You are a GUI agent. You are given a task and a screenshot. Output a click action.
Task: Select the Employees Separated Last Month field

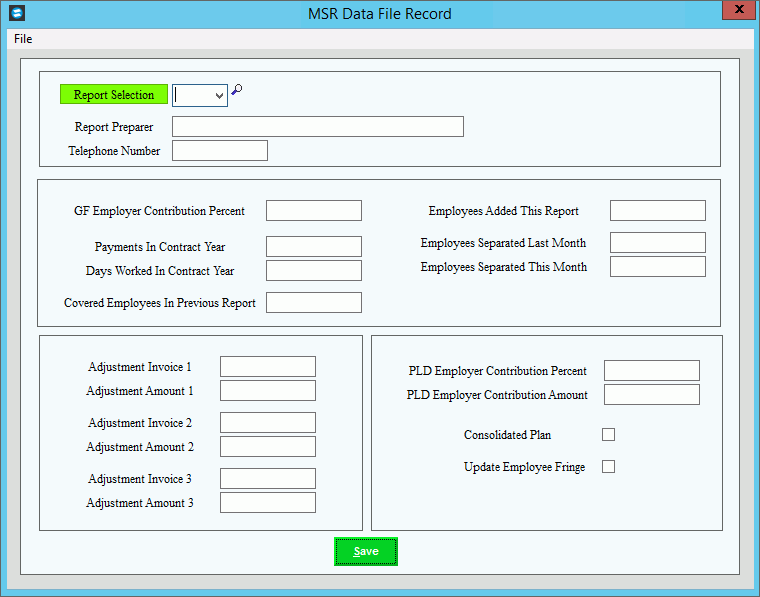click(657, 243)
